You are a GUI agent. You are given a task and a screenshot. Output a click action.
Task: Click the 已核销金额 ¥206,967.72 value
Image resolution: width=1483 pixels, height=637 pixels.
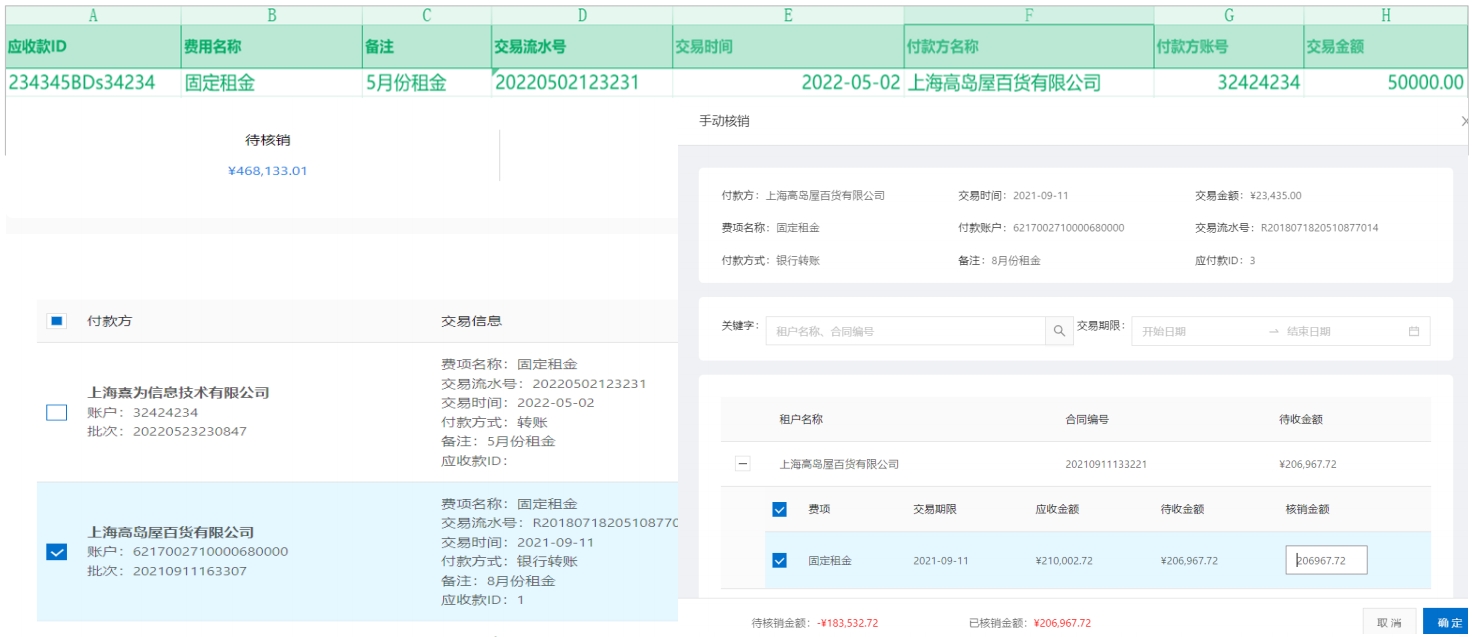pyautogui.click(x=1062, y=623)
